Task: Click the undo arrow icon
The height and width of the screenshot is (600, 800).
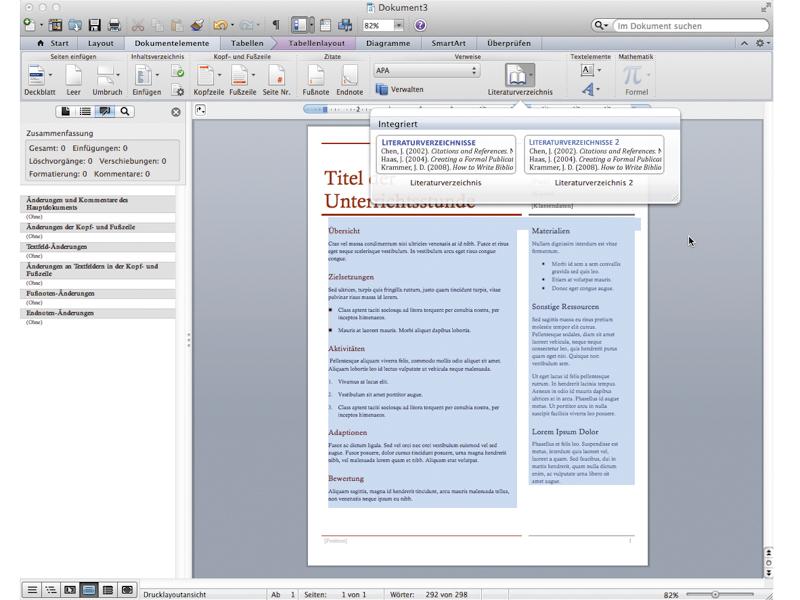Action: click(x=220, y=25)
